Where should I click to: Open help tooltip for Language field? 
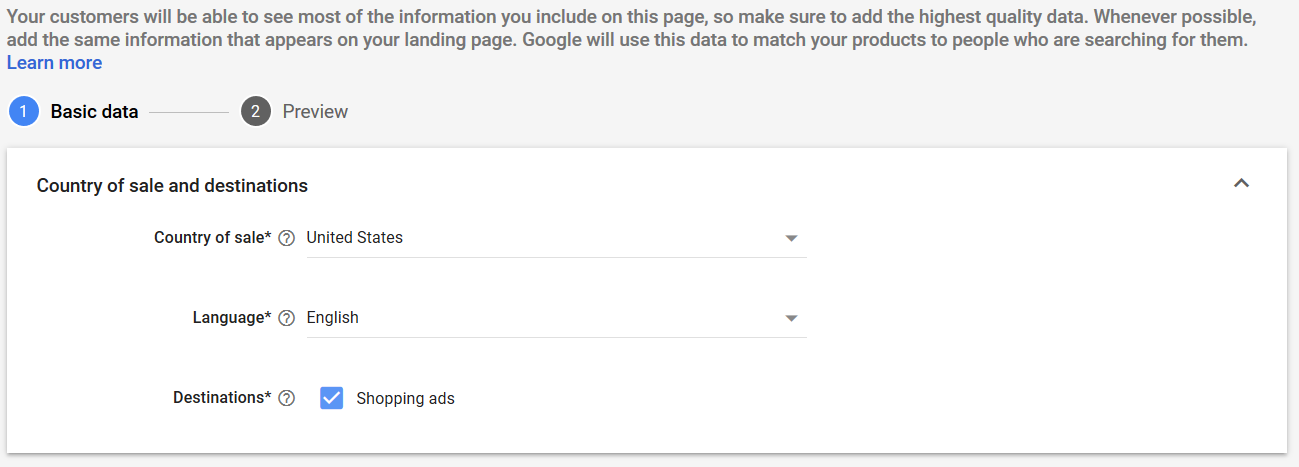point(287,318)
